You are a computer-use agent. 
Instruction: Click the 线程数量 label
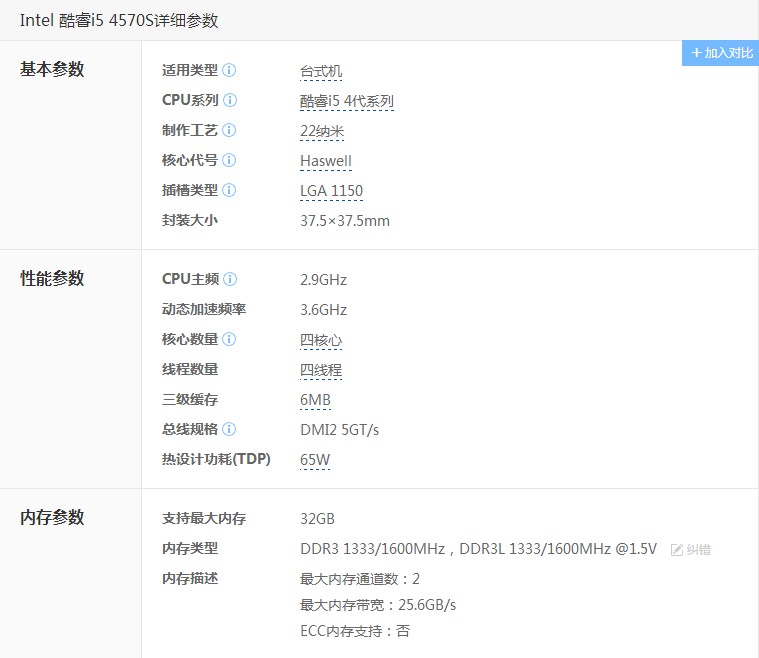[x=190, y=369]
